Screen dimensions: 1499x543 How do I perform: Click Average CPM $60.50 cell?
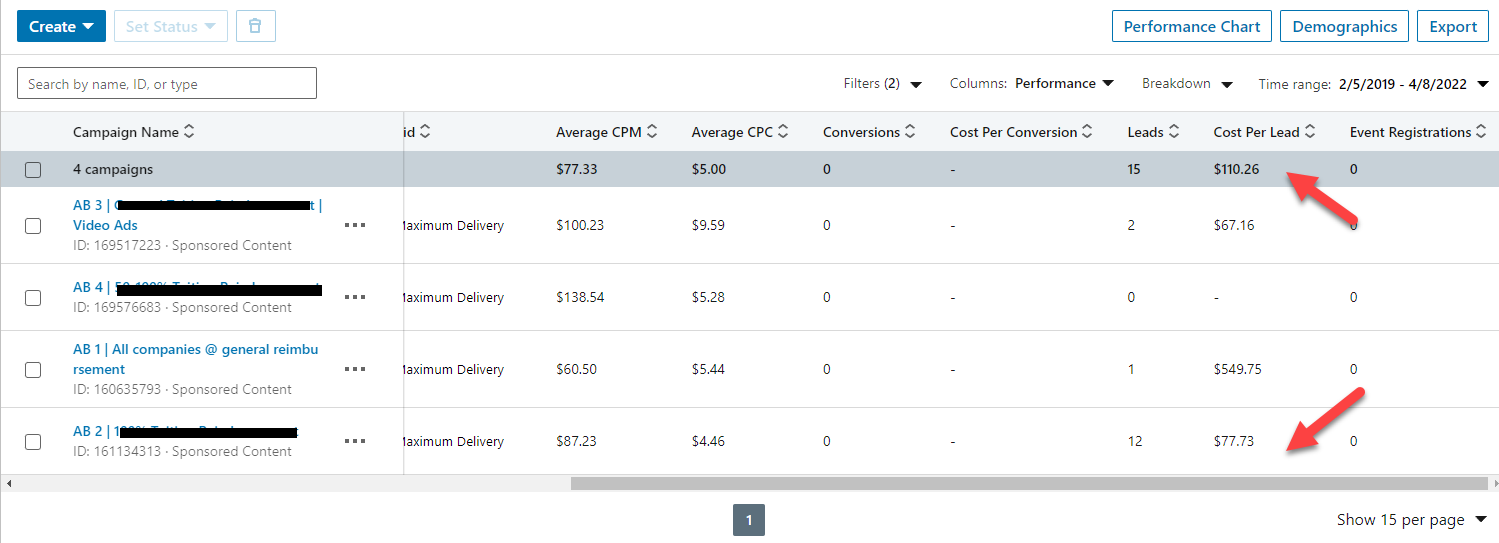[576, 369]
